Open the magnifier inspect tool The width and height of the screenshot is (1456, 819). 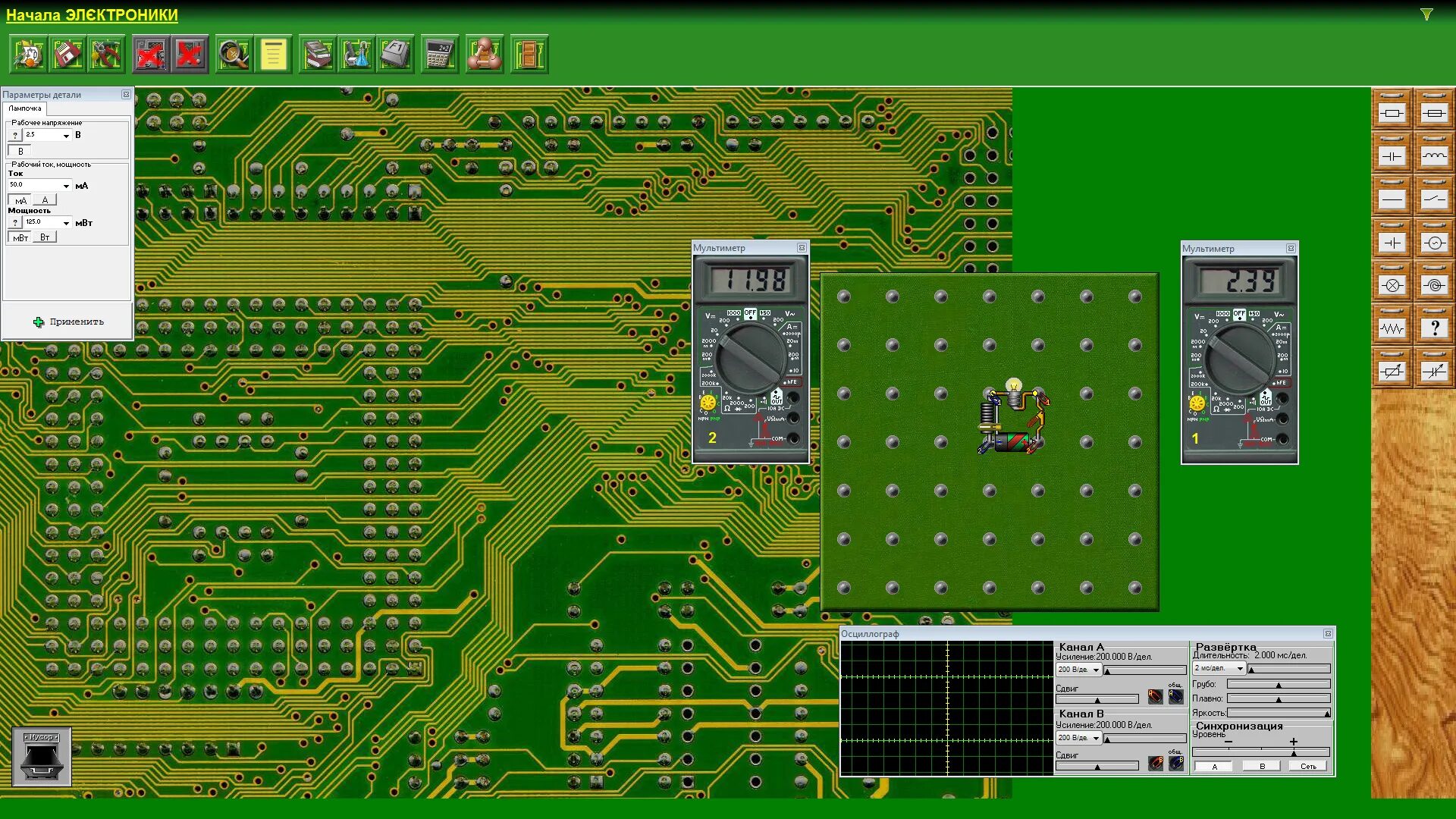pos(234,55)
